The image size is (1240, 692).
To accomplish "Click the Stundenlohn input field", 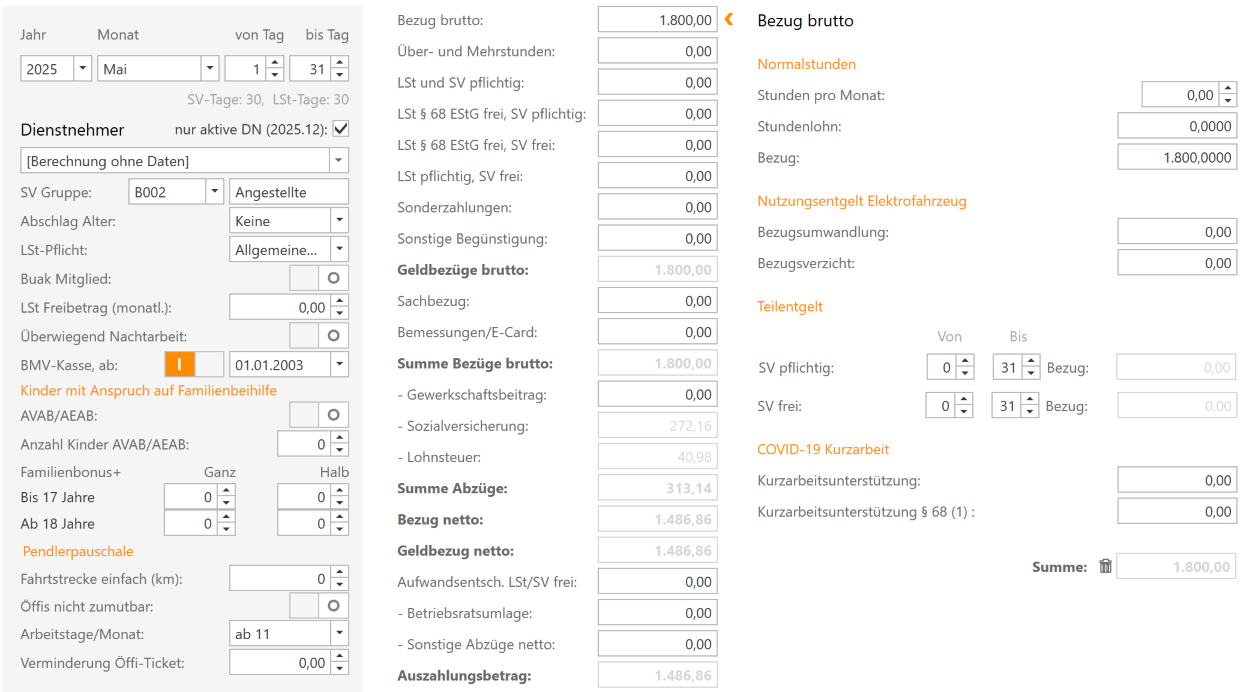I will click(1177, 125).
